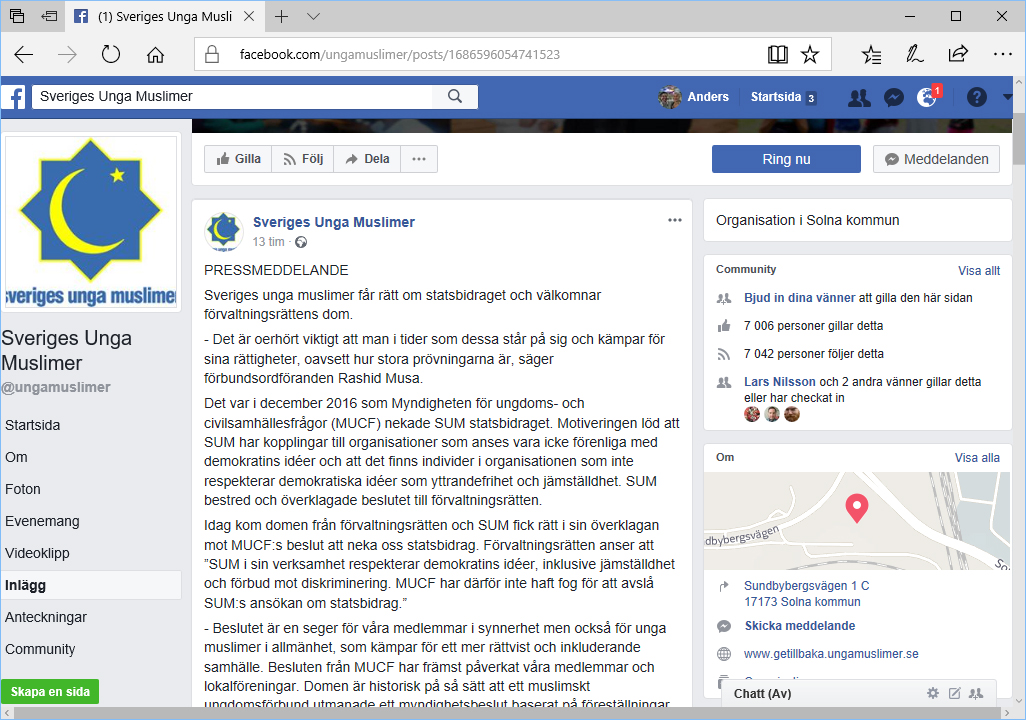Click the Skapa en sida button
This screenshot has height=720, width=1026.
(x=50, y=692)
